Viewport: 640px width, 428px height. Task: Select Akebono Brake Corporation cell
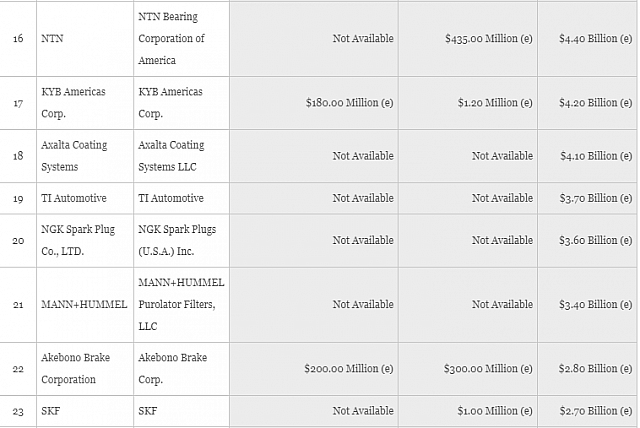[x=85, y=369]
